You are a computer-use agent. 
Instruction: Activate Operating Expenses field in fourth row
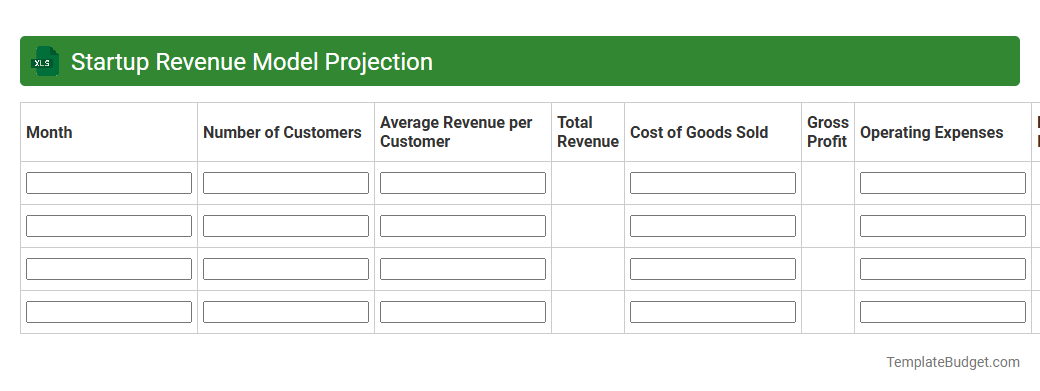coord(943,312)
